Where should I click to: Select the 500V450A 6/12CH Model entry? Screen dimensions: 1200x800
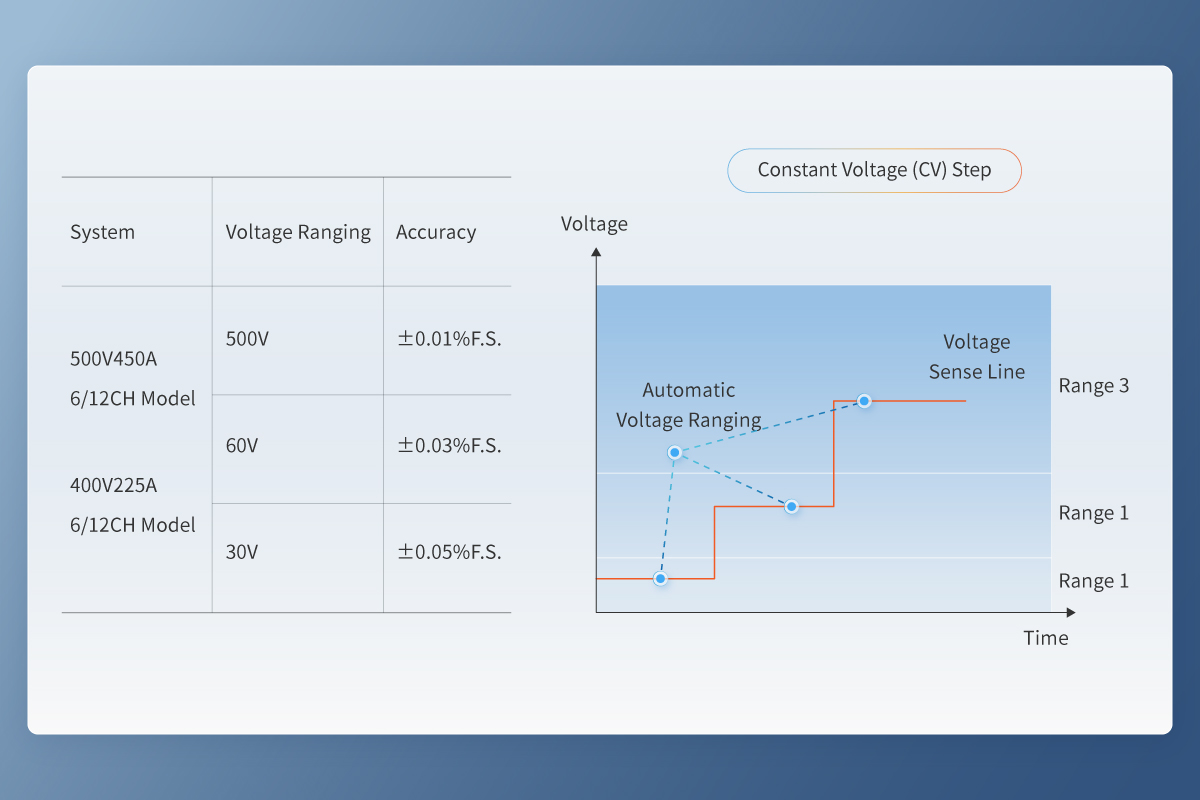coord(132,378)
